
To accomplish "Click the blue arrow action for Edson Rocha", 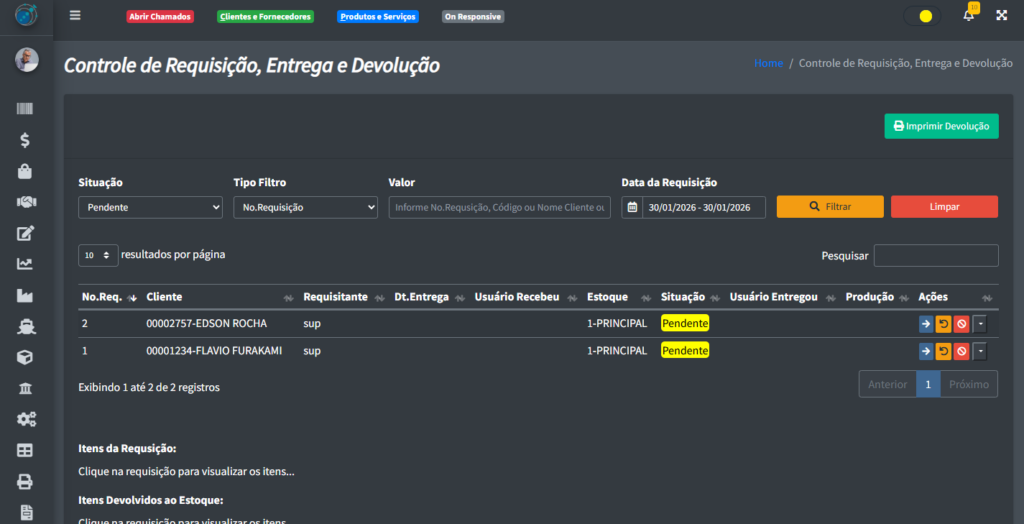I will 926,324.
